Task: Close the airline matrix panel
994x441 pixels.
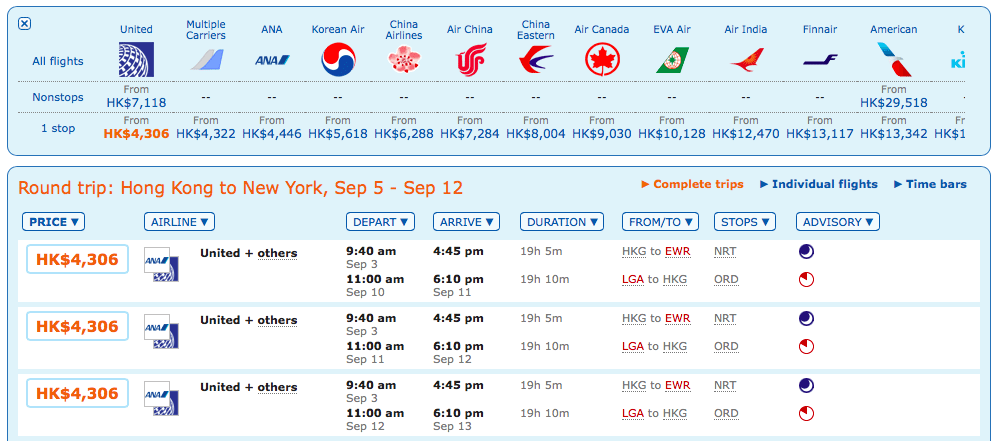Action: tap(25, 24)
